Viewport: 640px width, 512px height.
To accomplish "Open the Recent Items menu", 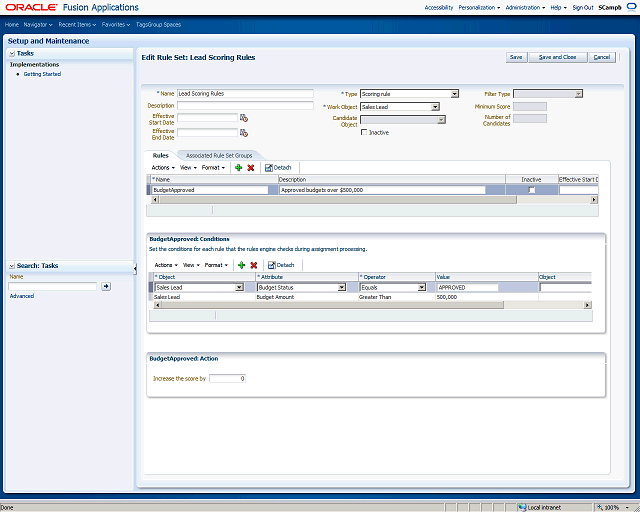I will tap(77, 24).
